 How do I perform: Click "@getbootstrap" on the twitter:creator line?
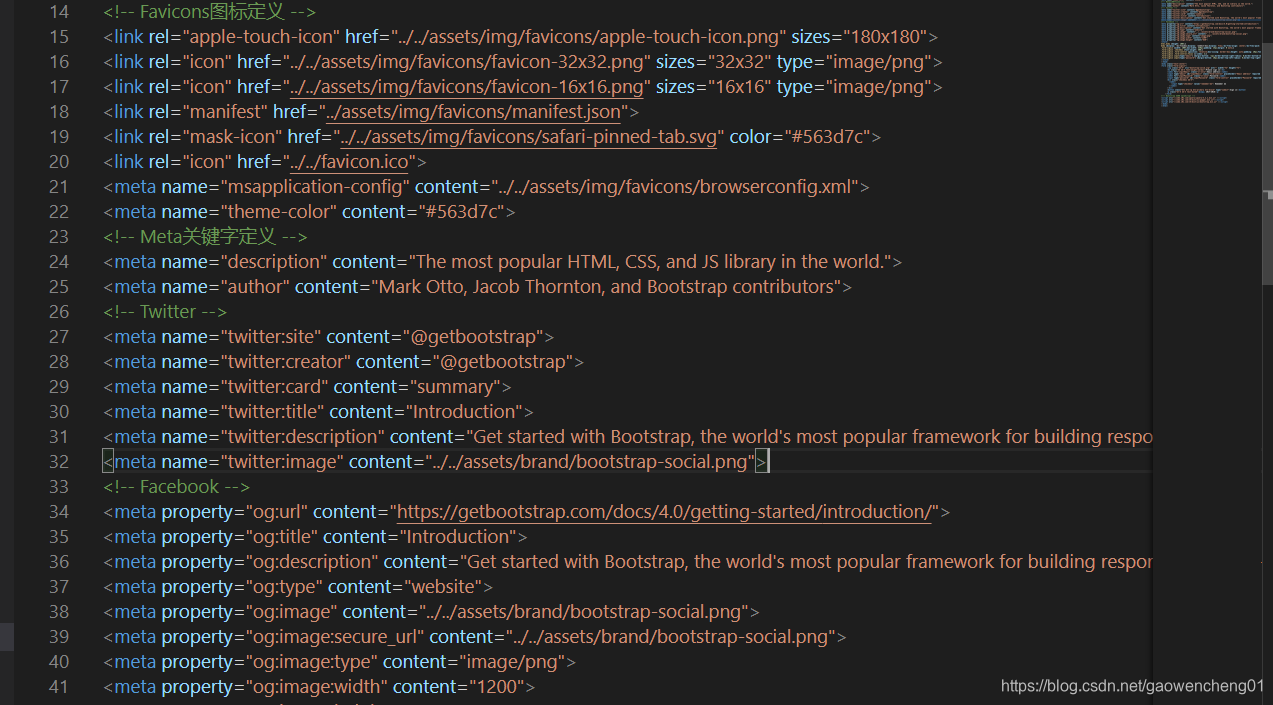coord(502,362)
